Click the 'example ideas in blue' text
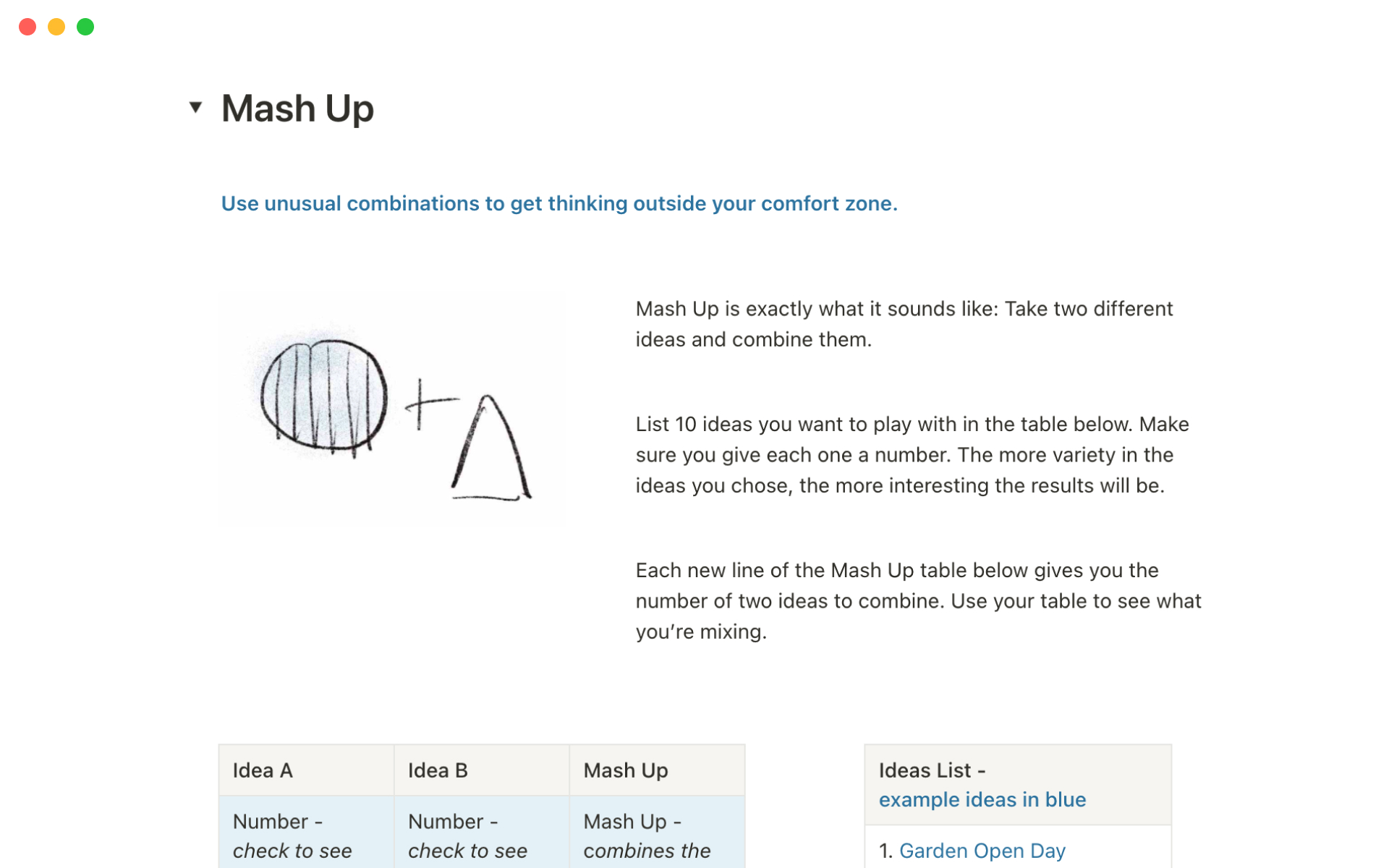The width and height of the screenshot is (1389, 868). coord(982,799)
